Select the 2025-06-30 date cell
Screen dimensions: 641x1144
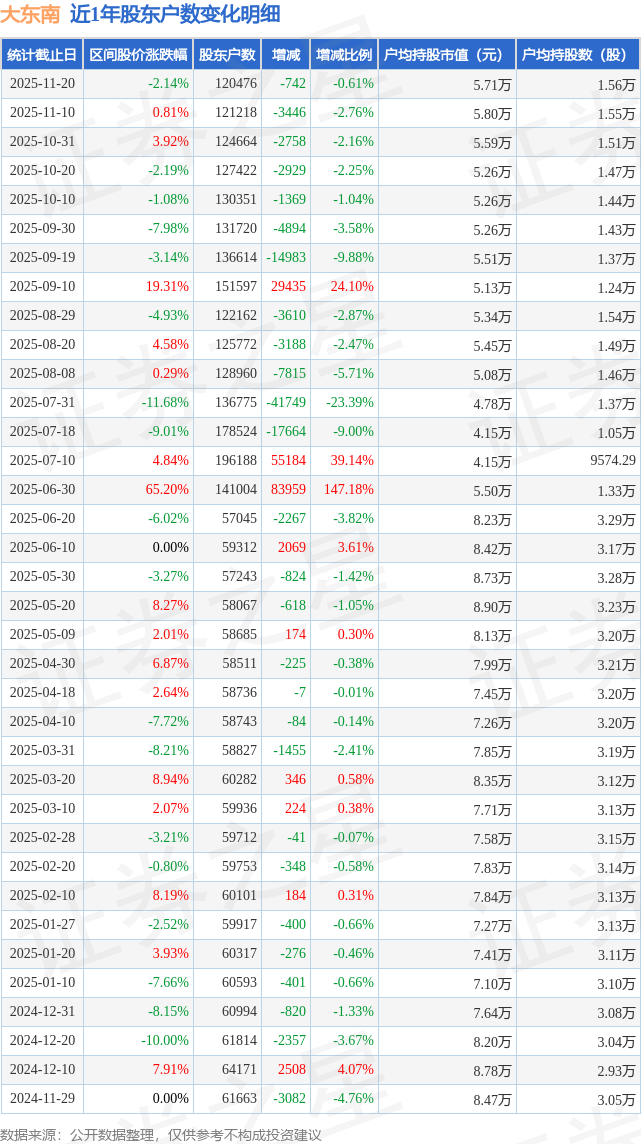tap(41, 490)
